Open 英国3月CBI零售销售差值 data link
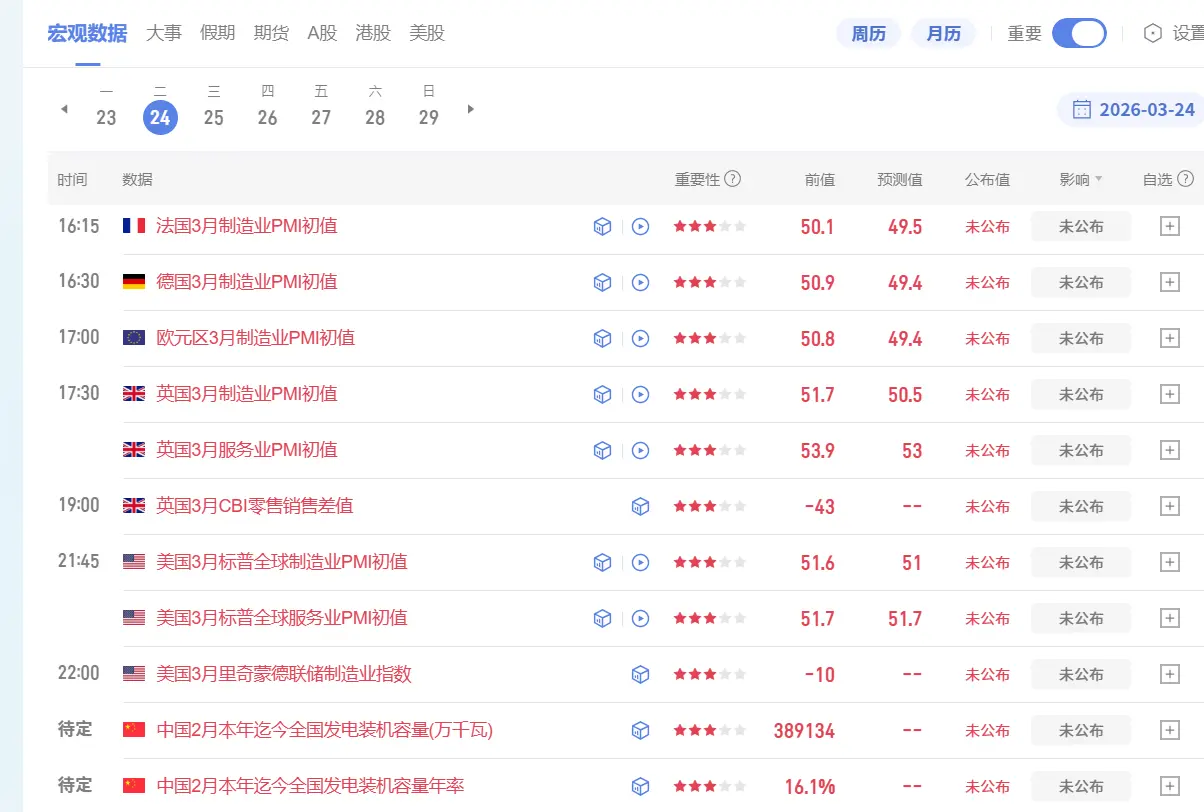Screen dimensions: 1204x812 [254, 506]
